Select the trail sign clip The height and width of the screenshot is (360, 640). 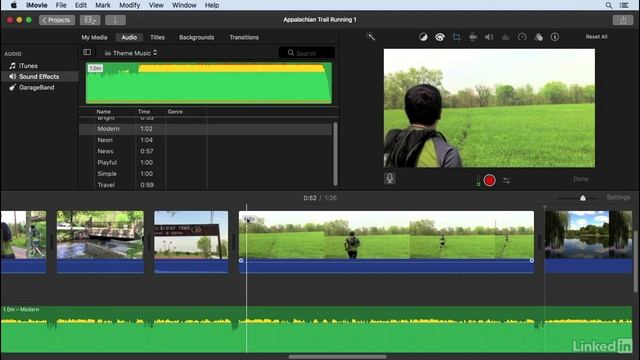tap(191, 242)
